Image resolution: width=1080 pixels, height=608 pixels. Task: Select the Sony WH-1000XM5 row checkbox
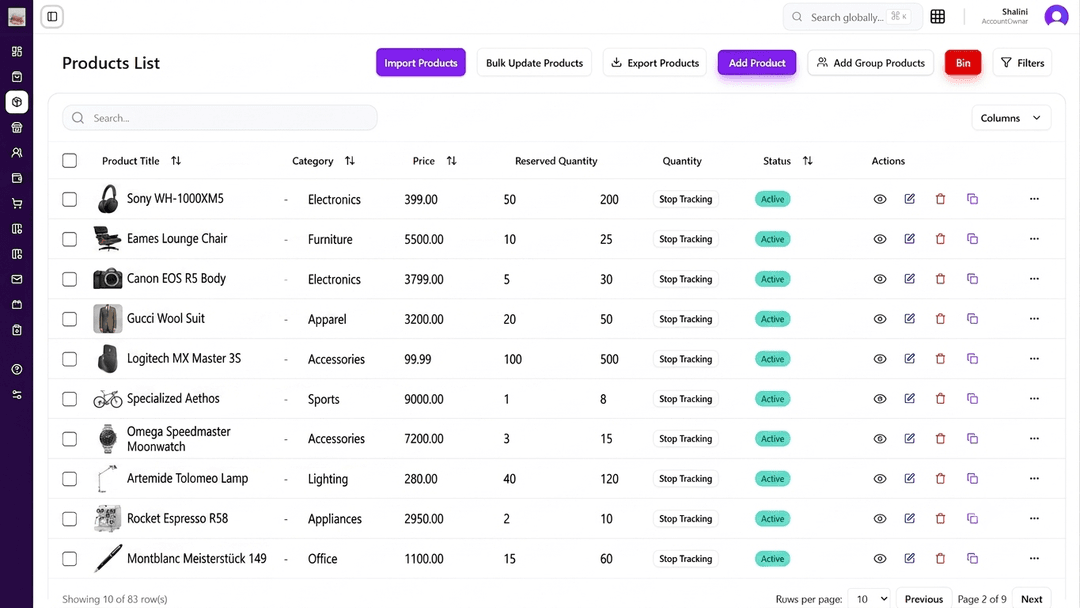pos(70,199)
